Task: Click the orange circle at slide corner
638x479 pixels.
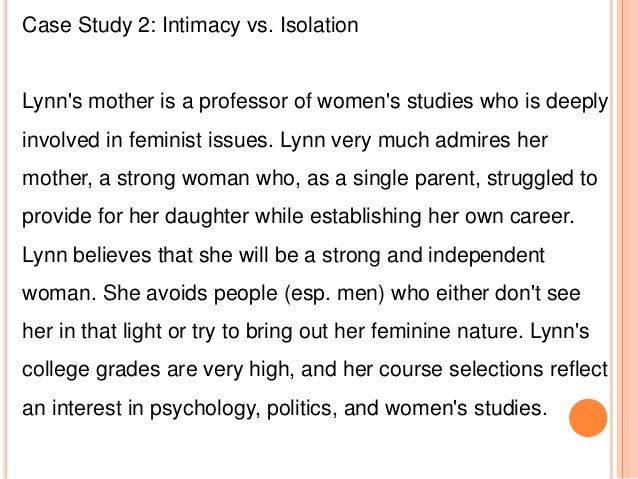Action: (x=588, y=418)
